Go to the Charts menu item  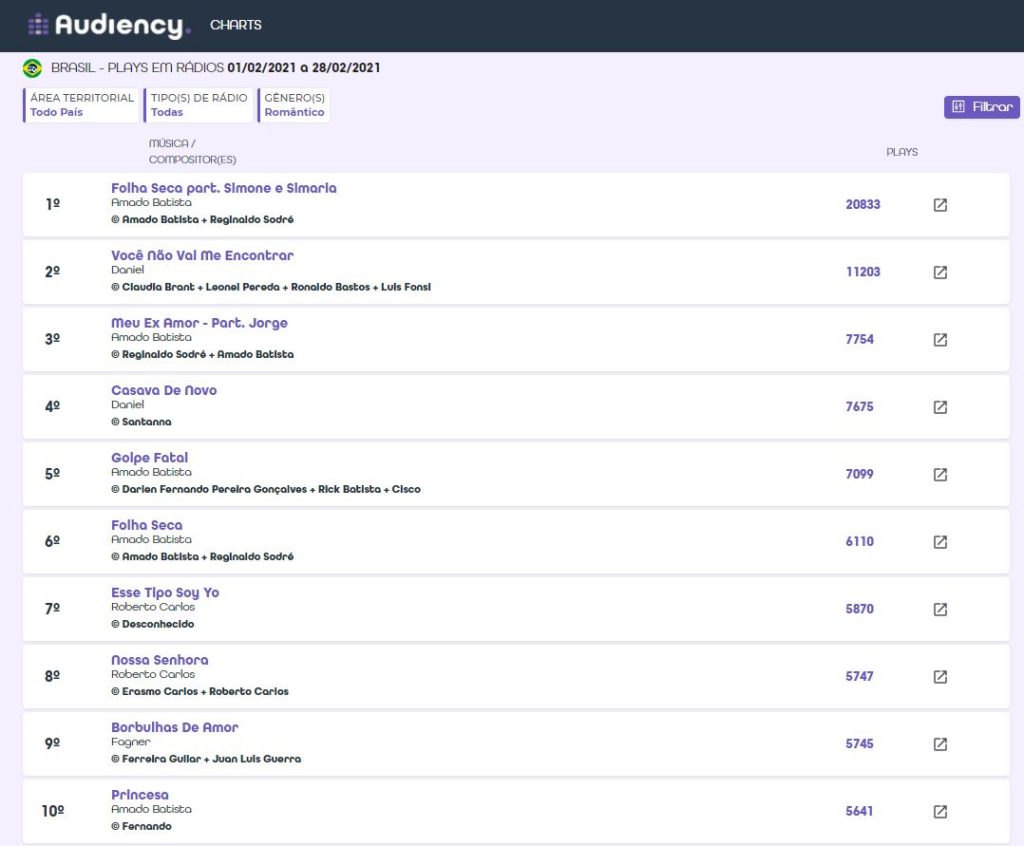[236, 25]
